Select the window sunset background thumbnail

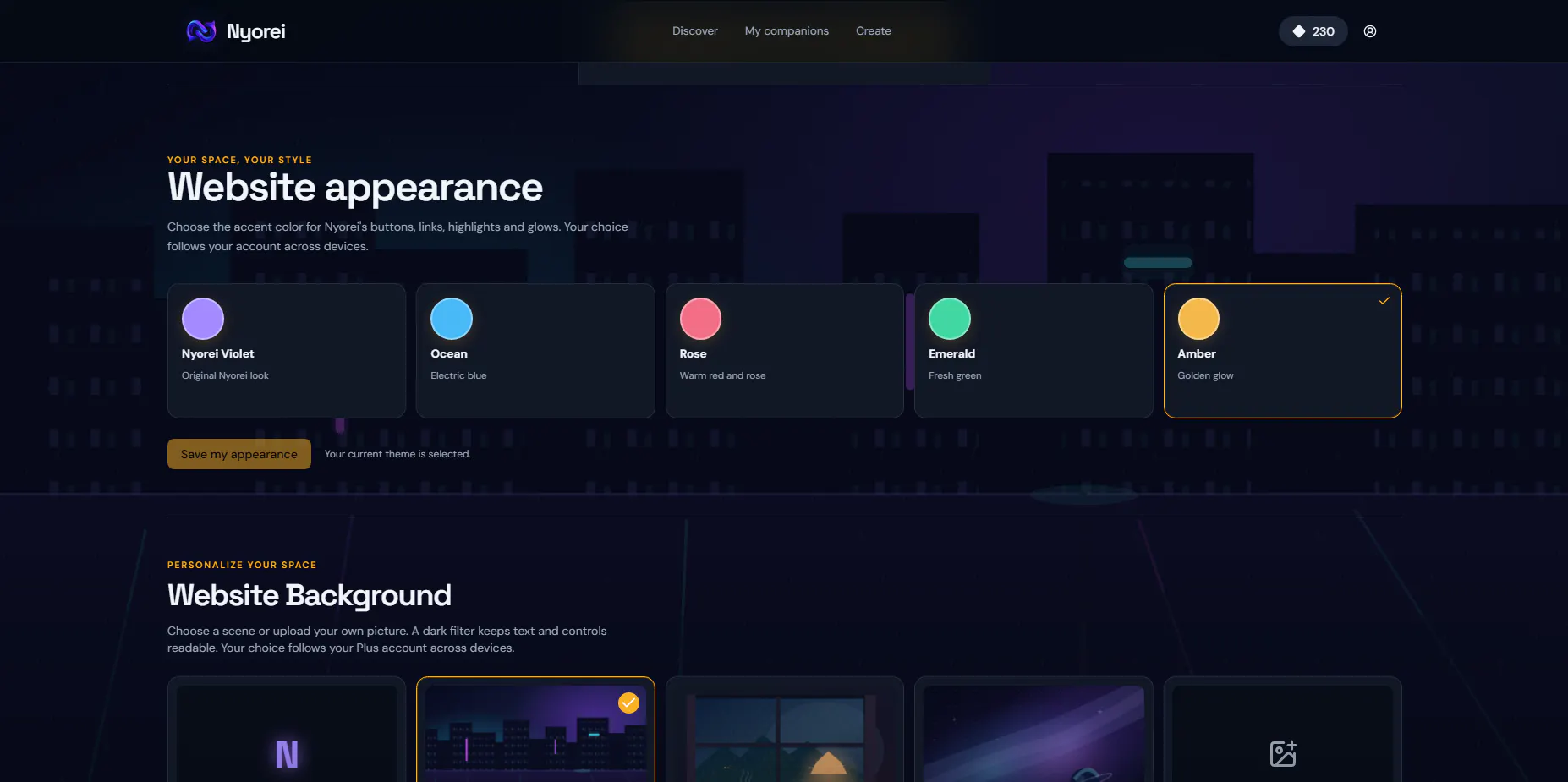coord(785,730)
